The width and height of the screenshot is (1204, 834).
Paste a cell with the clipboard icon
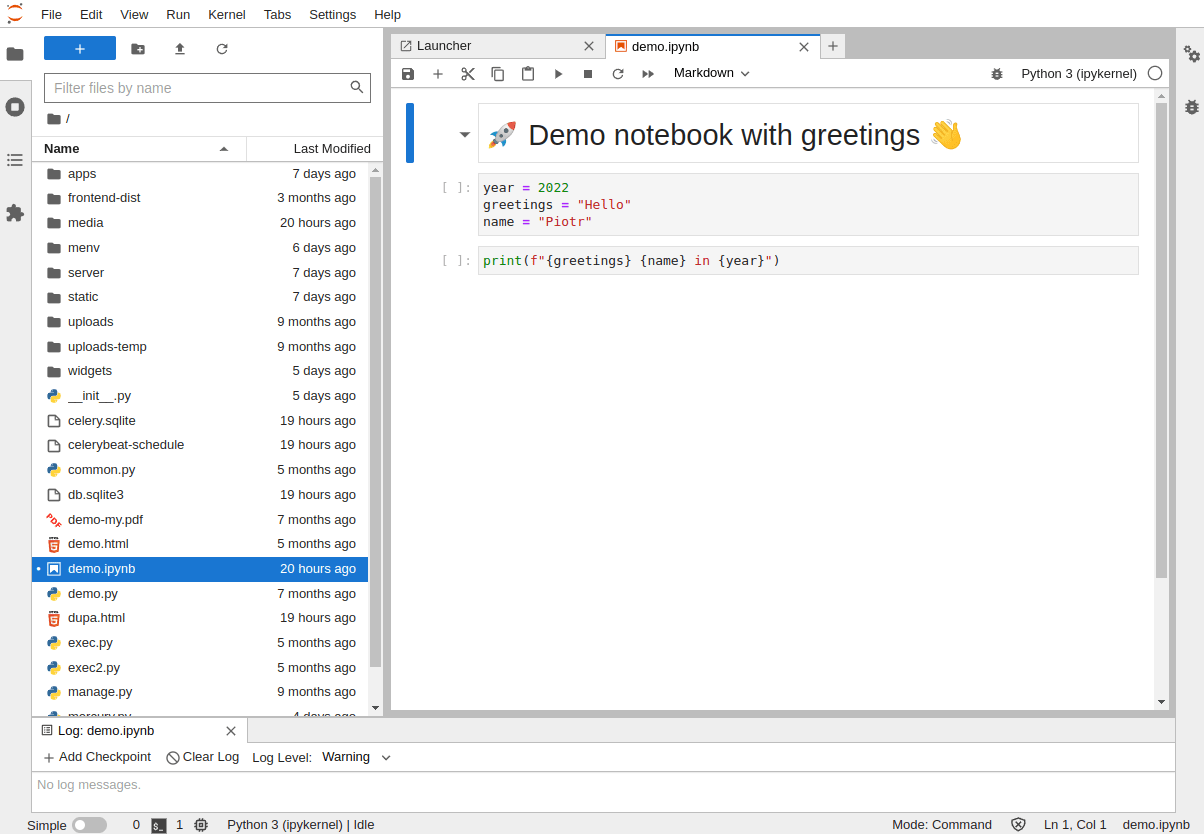pyautogui.click(x=528, y=73)
